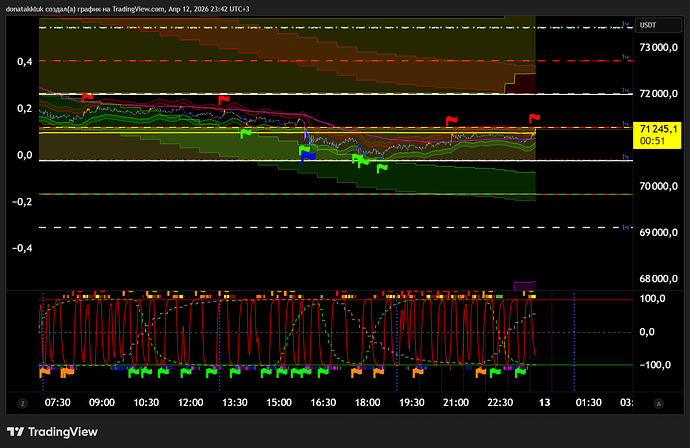Click the 22:30 time axis label
The height and width of the screenshot is (448, 690).
pyautogui.click(x=500, y=403)
